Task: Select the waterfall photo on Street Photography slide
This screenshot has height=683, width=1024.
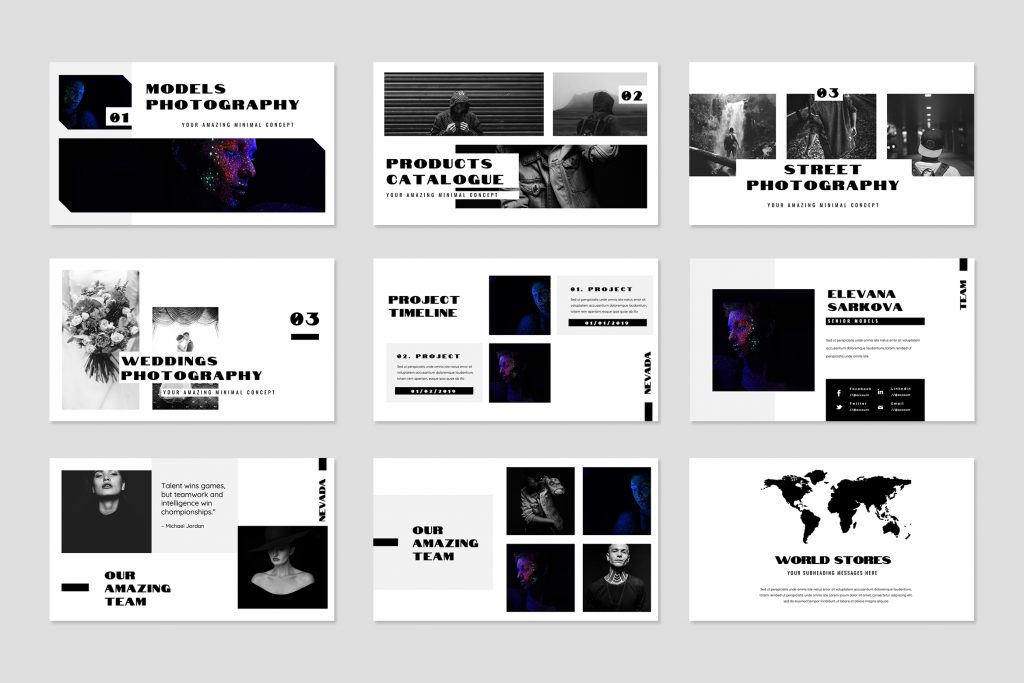Action: click(732, 135)
